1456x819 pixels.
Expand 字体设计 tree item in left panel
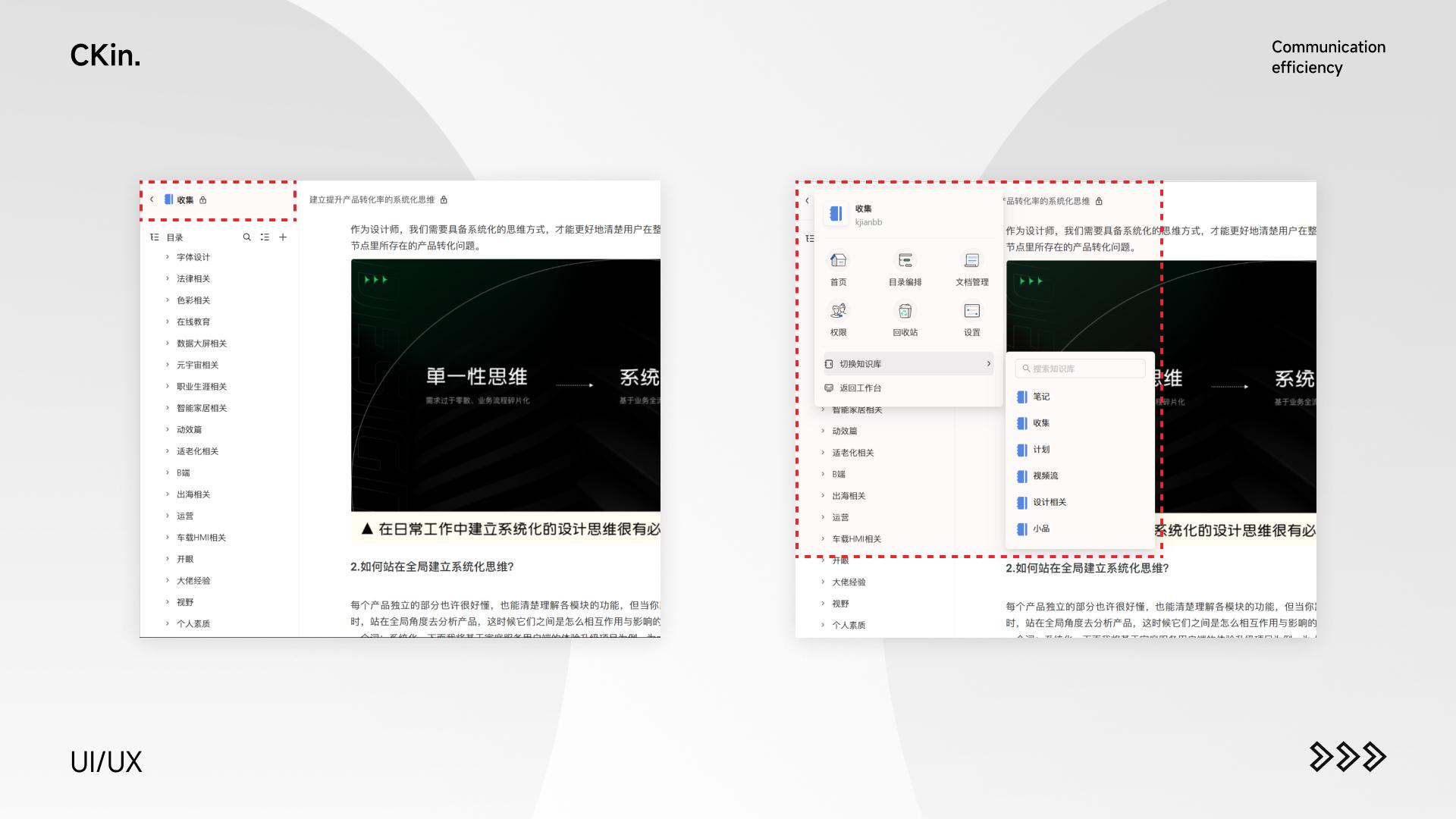pos(168,257)
